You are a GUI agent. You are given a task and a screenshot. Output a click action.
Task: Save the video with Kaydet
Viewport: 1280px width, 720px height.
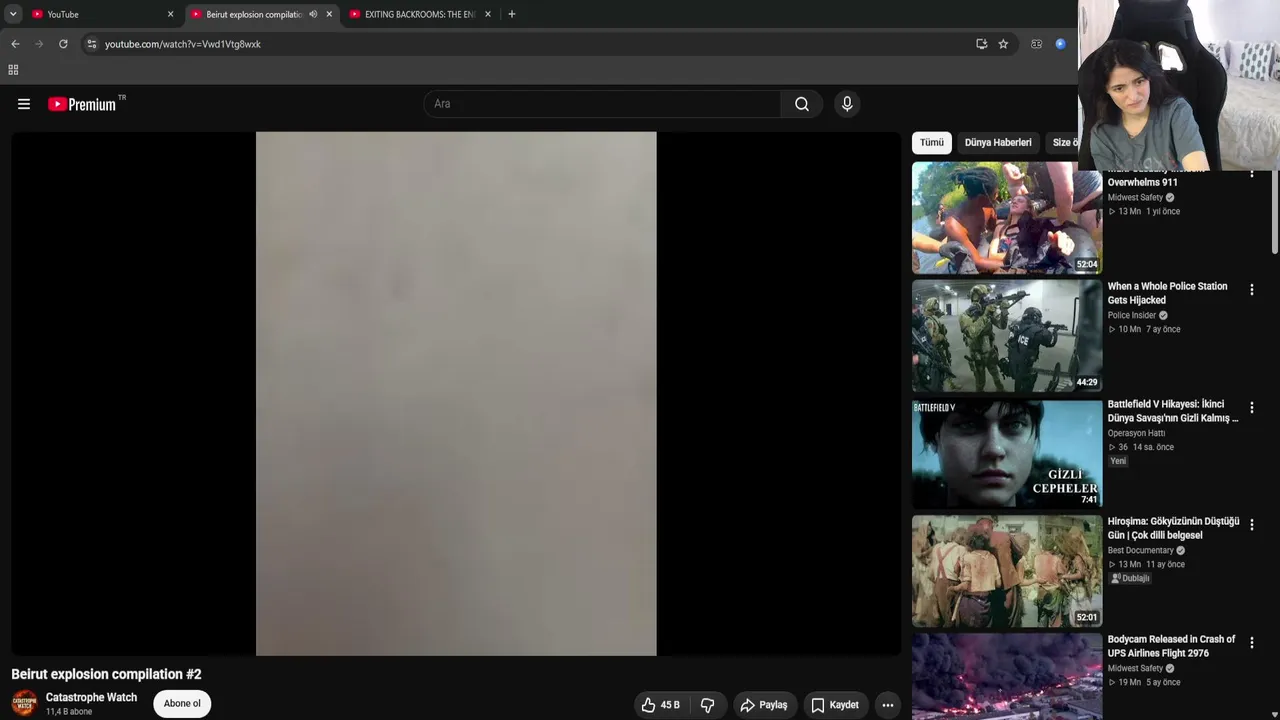(835, 705)
